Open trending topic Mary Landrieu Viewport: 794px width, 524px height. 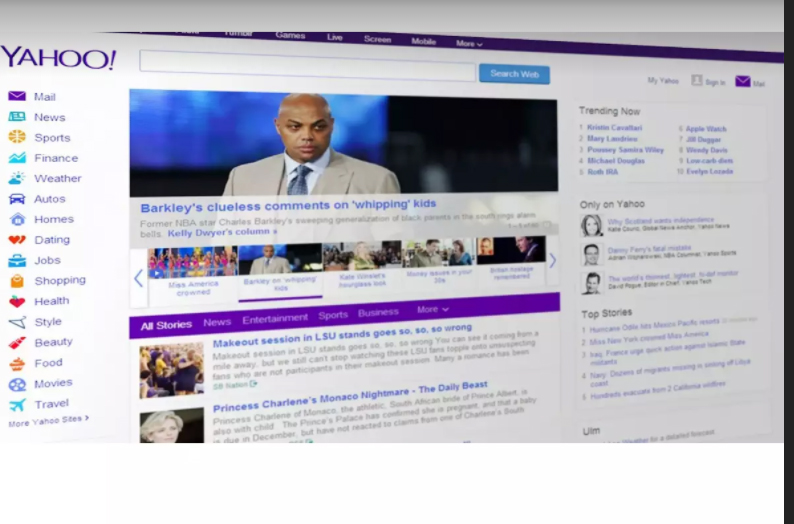(x=612, y=139)
